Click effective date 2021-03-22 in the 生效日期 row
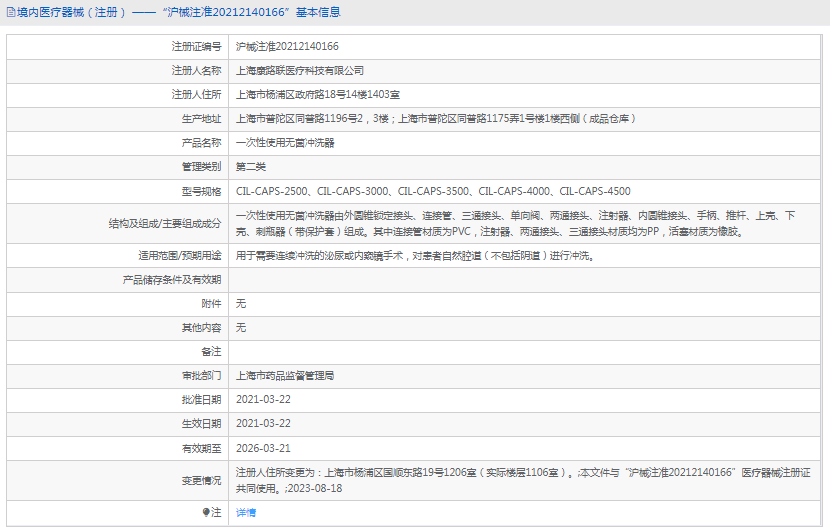The image size is (830, 532). tap(263, 423)
